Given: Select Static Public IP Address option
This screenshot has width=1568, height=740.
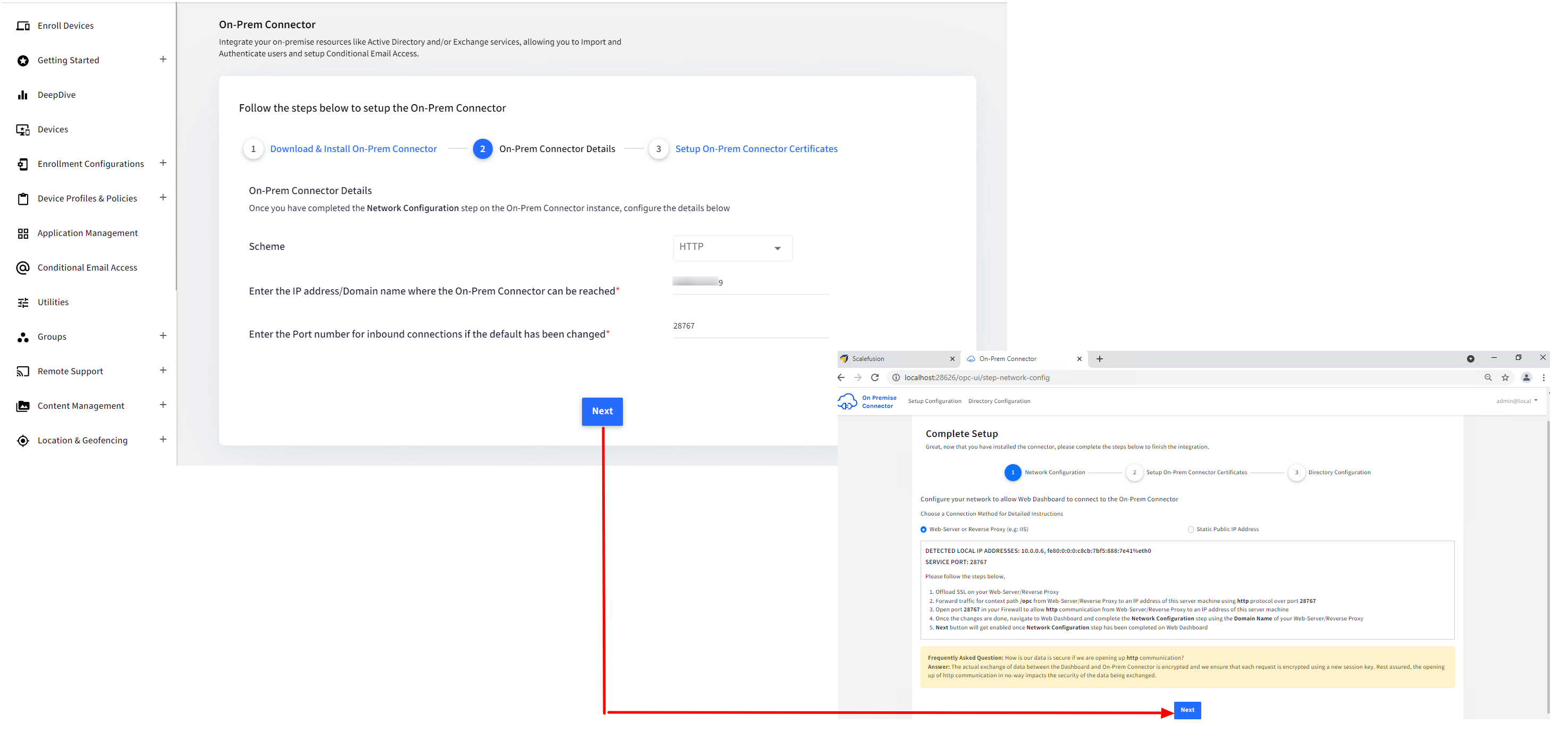Looking at the screenshot, I should click(x=1191, y=529).
